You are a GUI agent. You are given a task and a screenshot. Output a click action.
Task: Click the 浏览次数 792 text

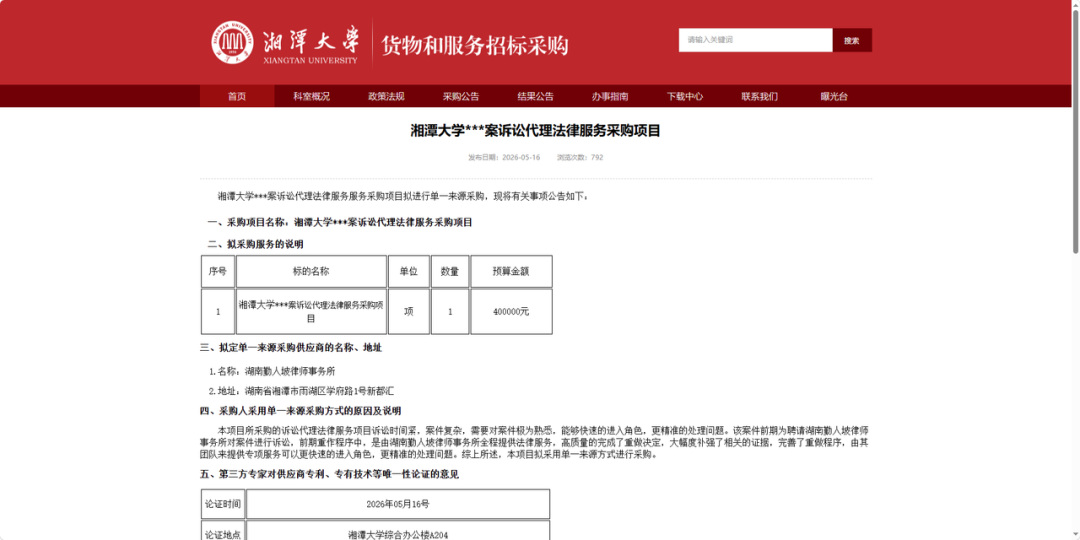pyautogui.click(x=580, y=158)
